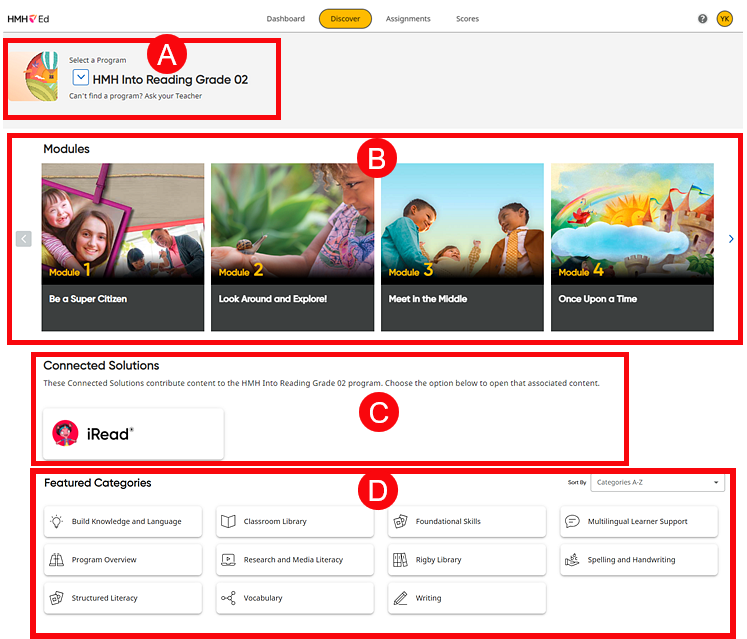Open Module 3 Meet in the Middle
Screen dimensions: 747x639
point(462,247)
